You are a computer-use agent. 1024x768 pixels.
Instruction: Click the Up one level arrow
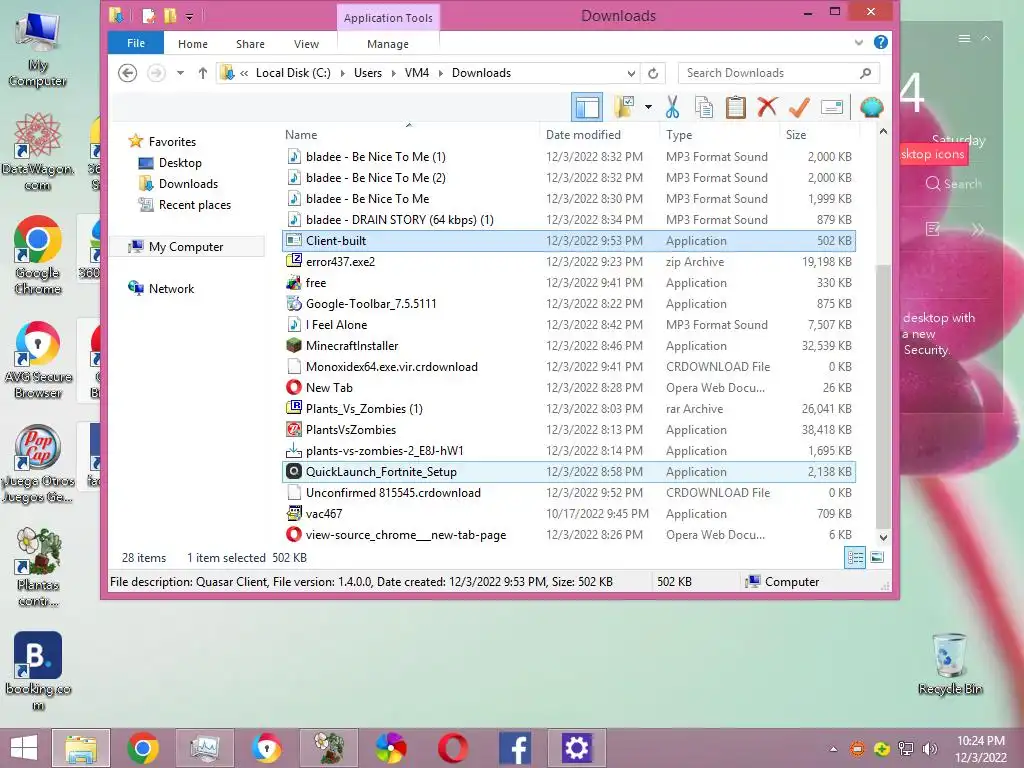pyautogui.click(x=202, y=73)
